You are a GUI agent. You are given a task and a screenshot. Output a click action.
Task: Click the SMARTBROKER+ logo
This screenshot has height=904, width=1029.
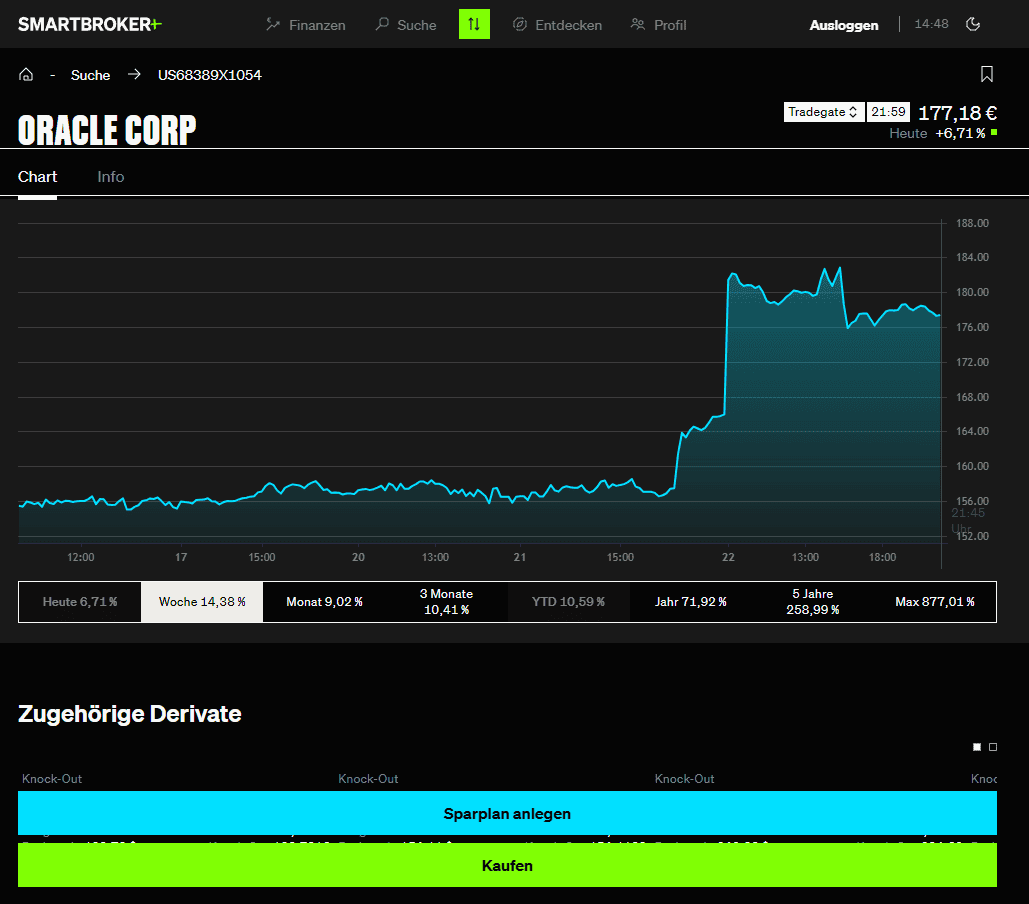pos(89,24)
